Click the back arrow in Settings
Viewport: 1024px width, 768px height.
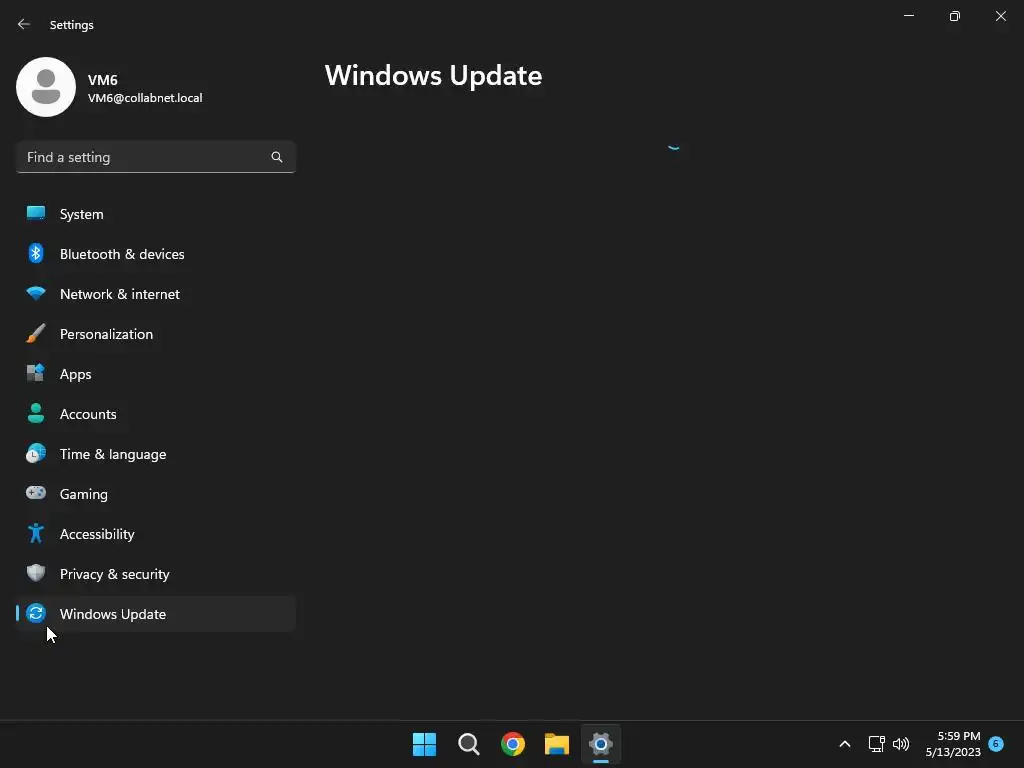pos(24,24)
